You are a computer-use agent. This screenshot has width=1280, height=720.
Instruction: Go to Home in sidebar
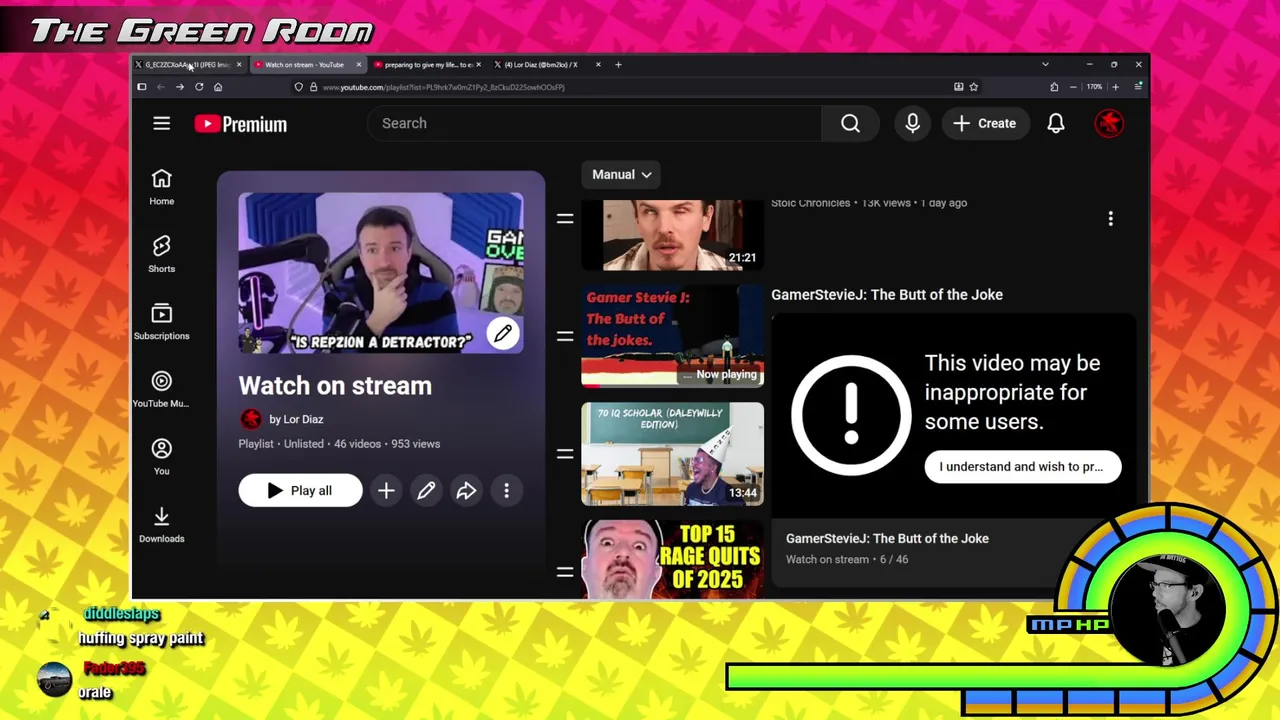point(161,187)
